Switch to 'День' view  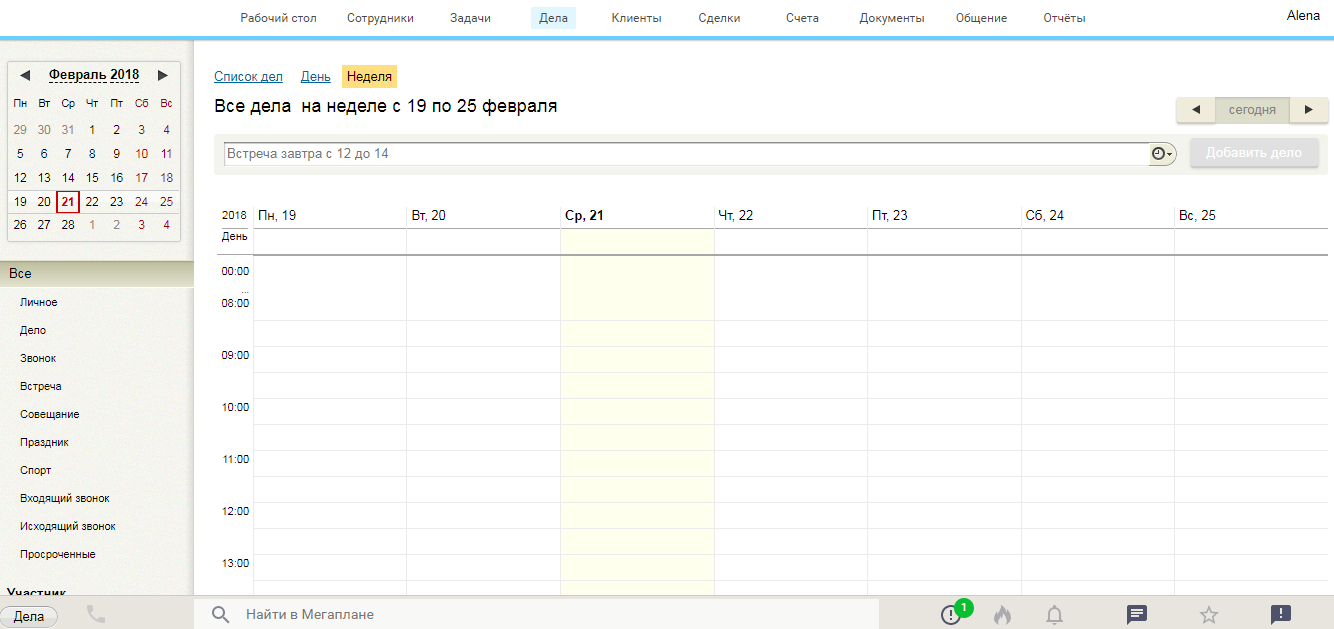pos(316,77)
